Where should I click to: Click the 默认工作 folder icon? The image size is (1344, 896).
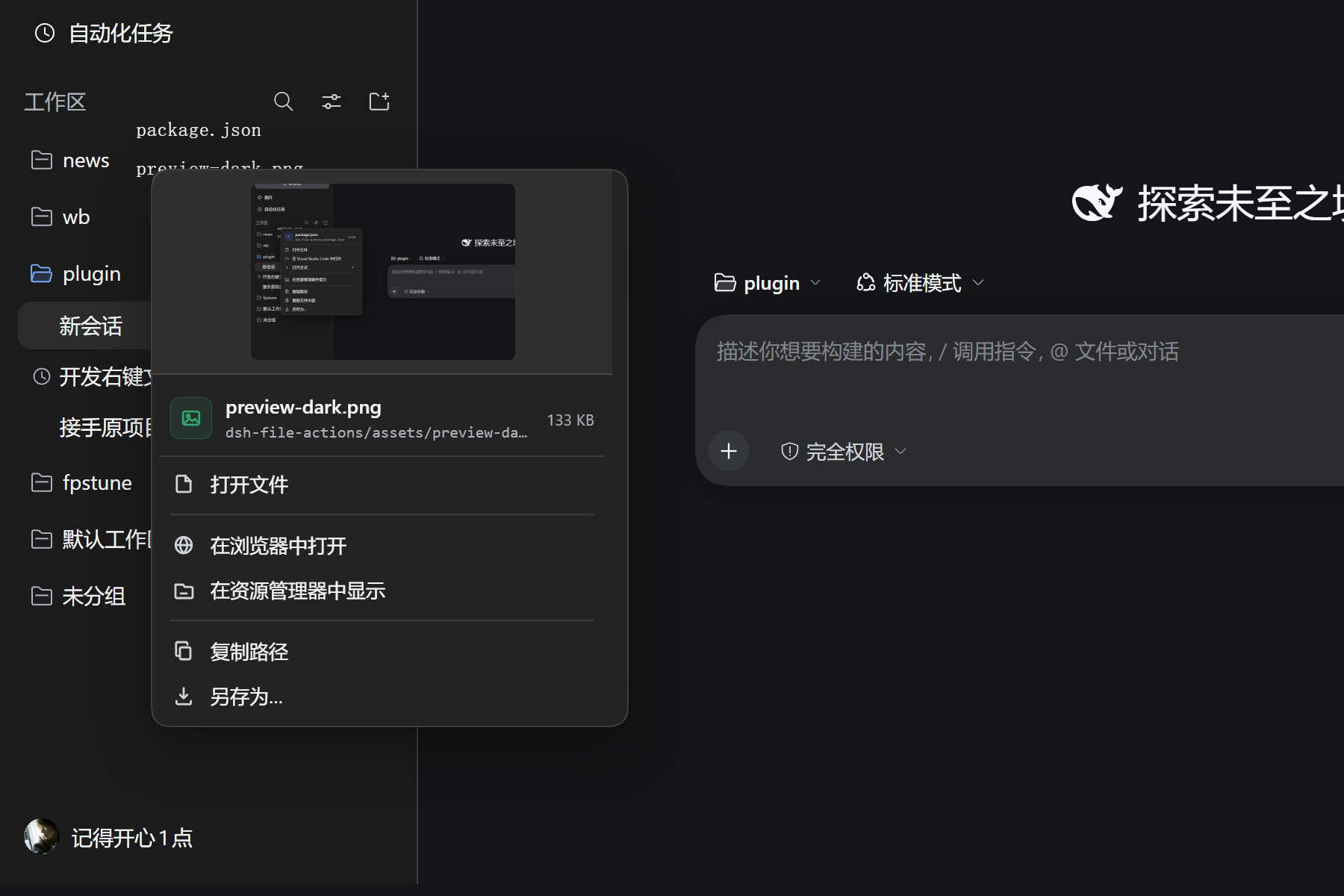pyautogui.click(x=42, y=539)
